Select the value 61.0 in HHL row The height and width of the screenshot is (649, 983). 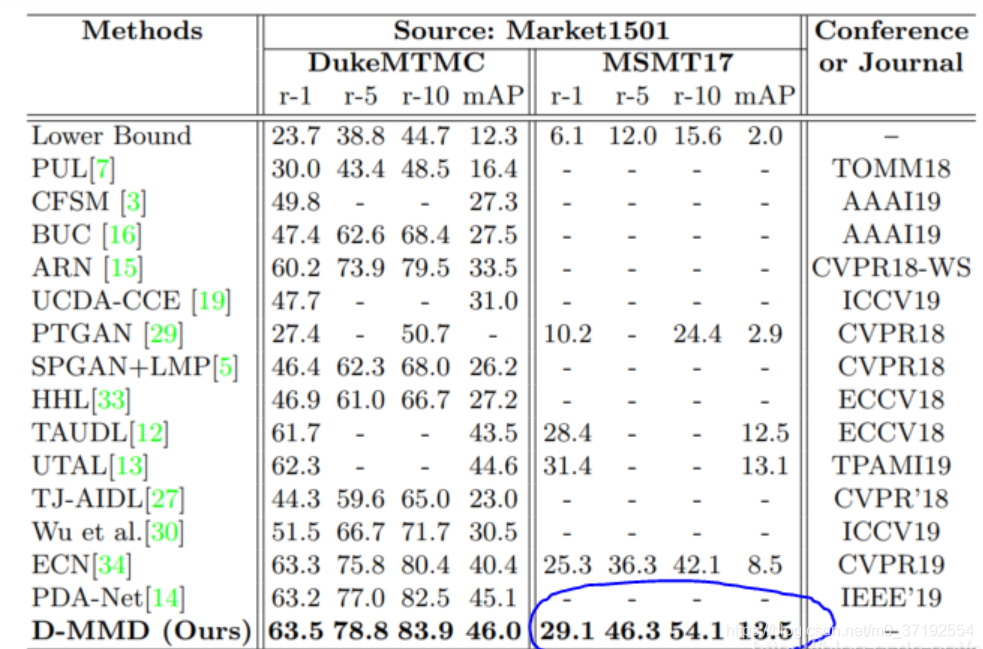click(x=361, y=400)
